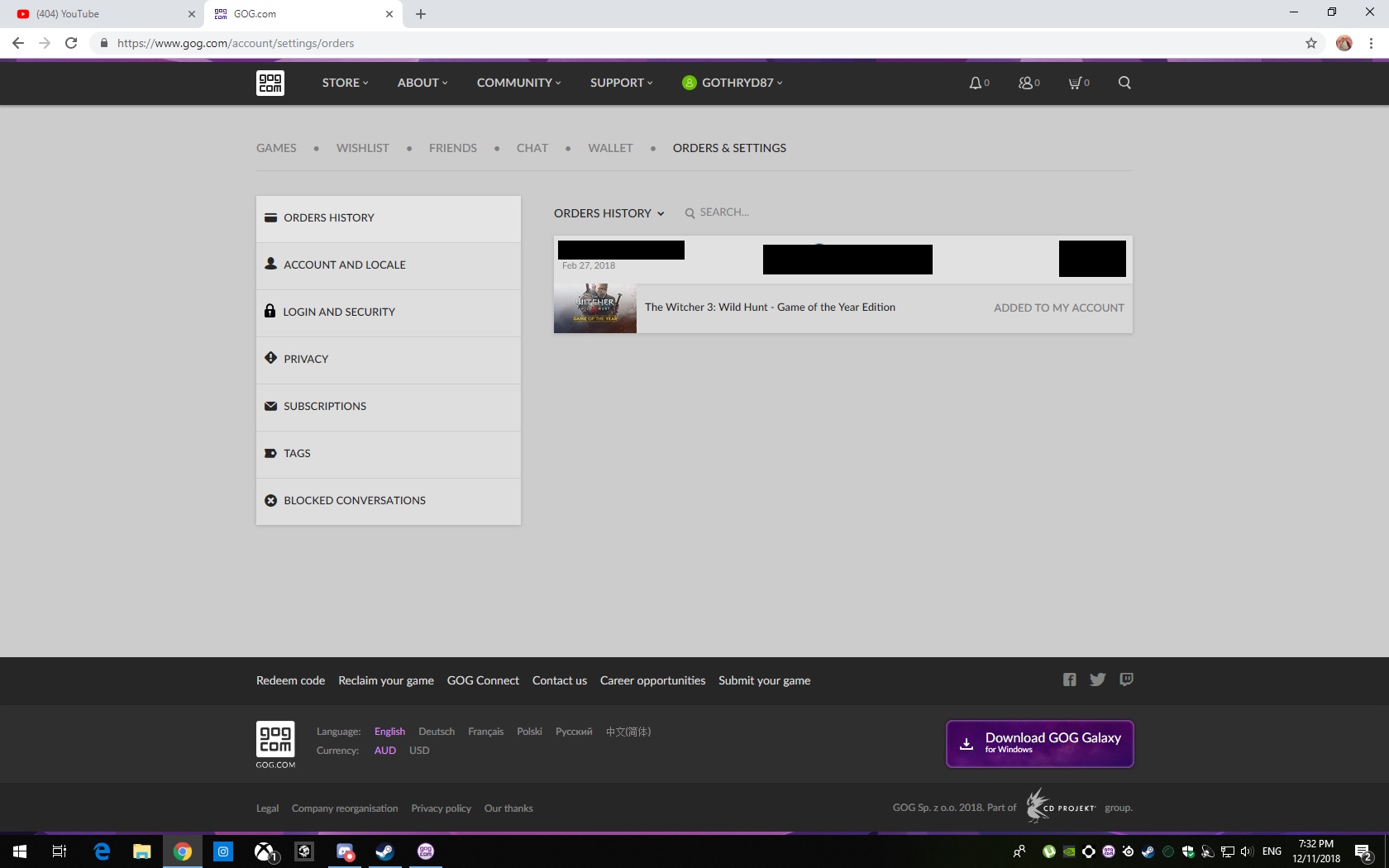Open the GOG Connect link

coord(483,680)
